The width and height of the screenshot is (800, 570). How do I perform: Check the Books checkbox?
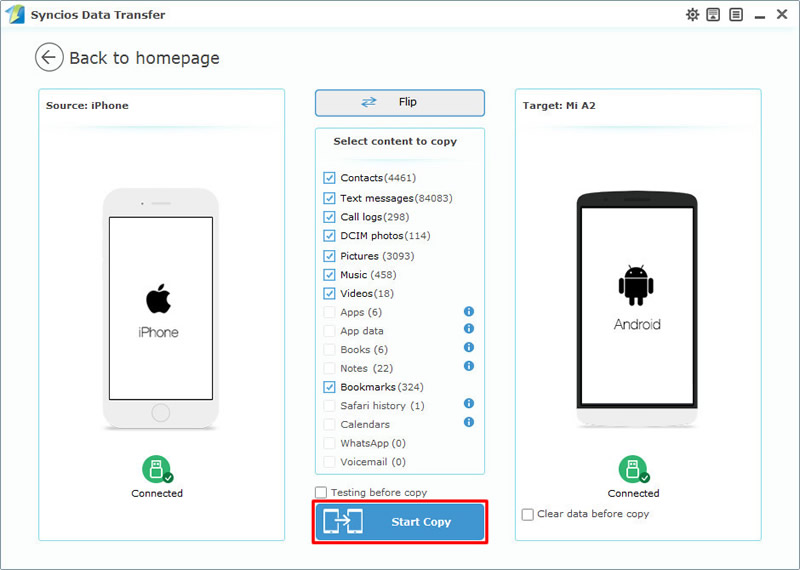[x=329, y=350]
